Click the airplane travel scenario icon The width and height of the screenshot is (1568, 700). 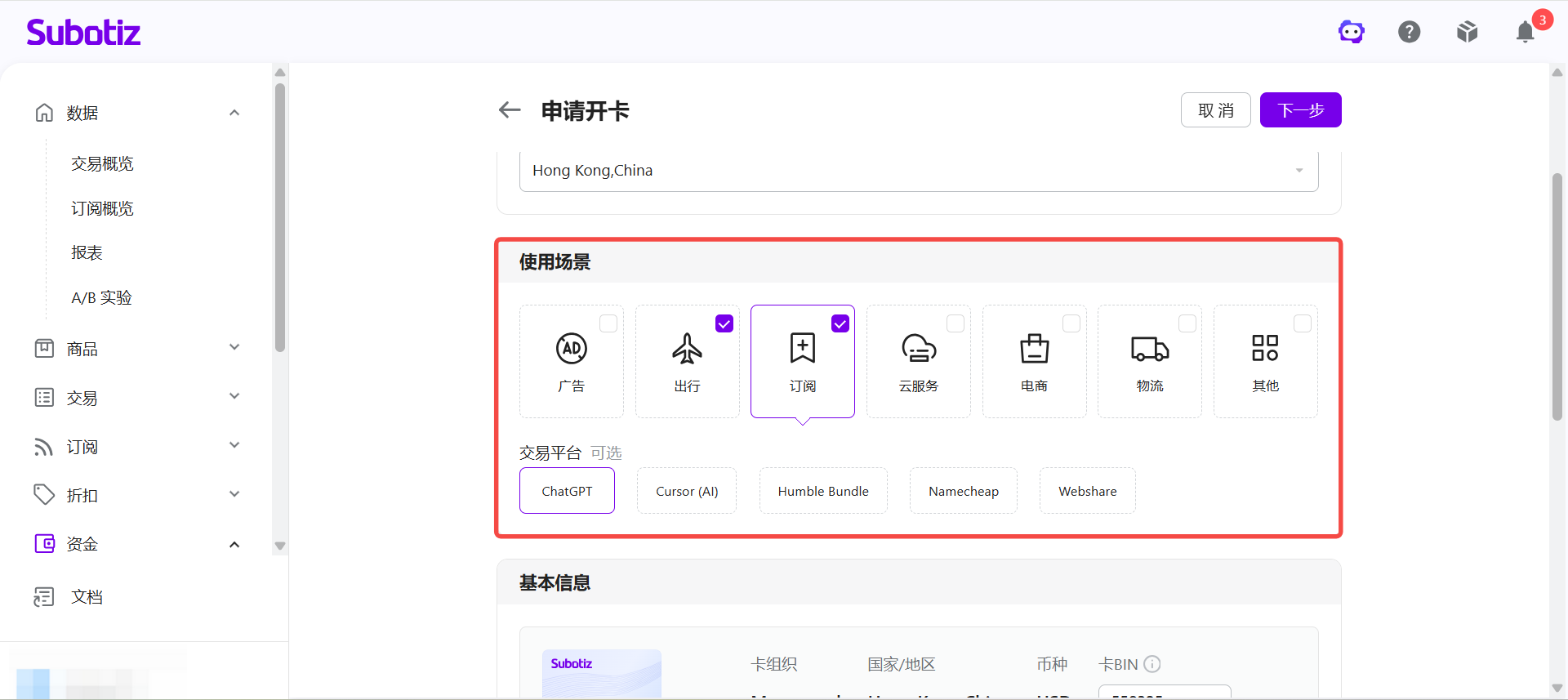pyautogui.click(x=687, y=348)
